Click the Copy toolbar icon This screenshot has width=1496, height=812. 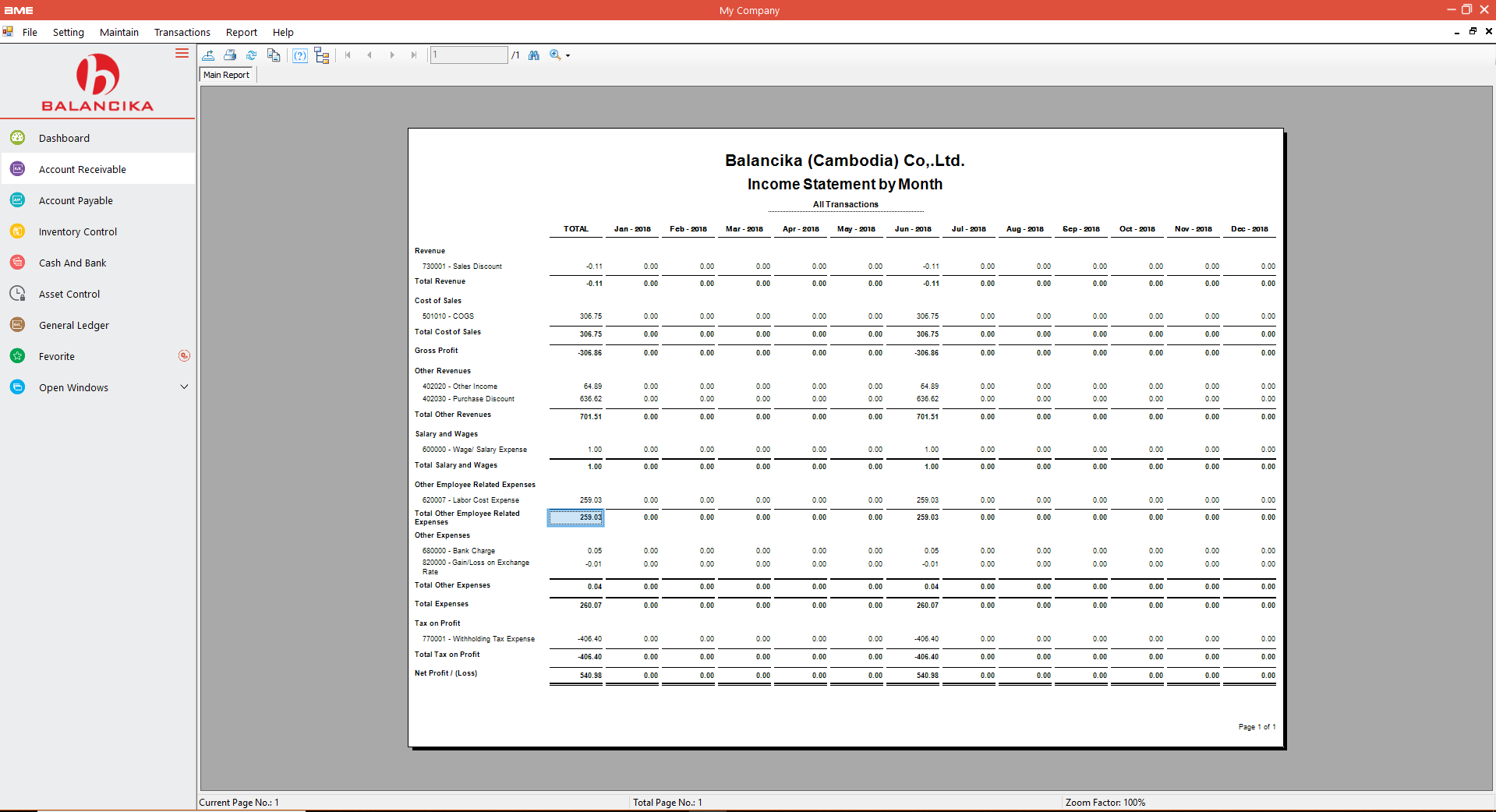pos(274,55)
